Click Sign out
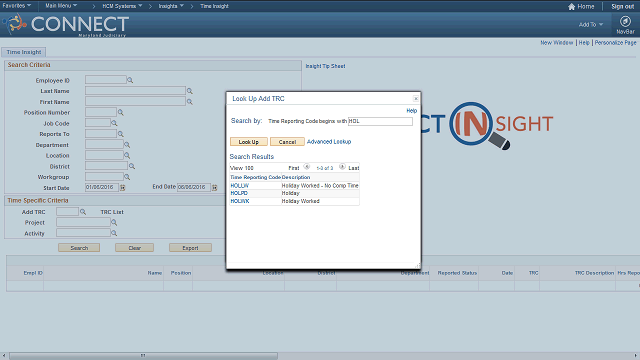Viewport: 640px width, 360px height. (622, 7)
